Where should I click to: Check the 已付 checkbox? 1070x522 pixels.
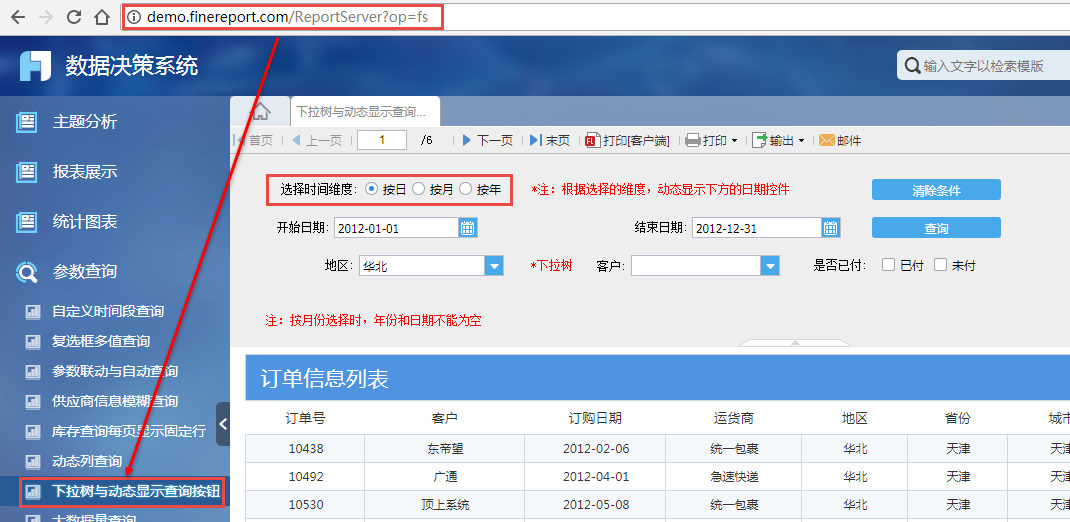(x=888, y=265)
